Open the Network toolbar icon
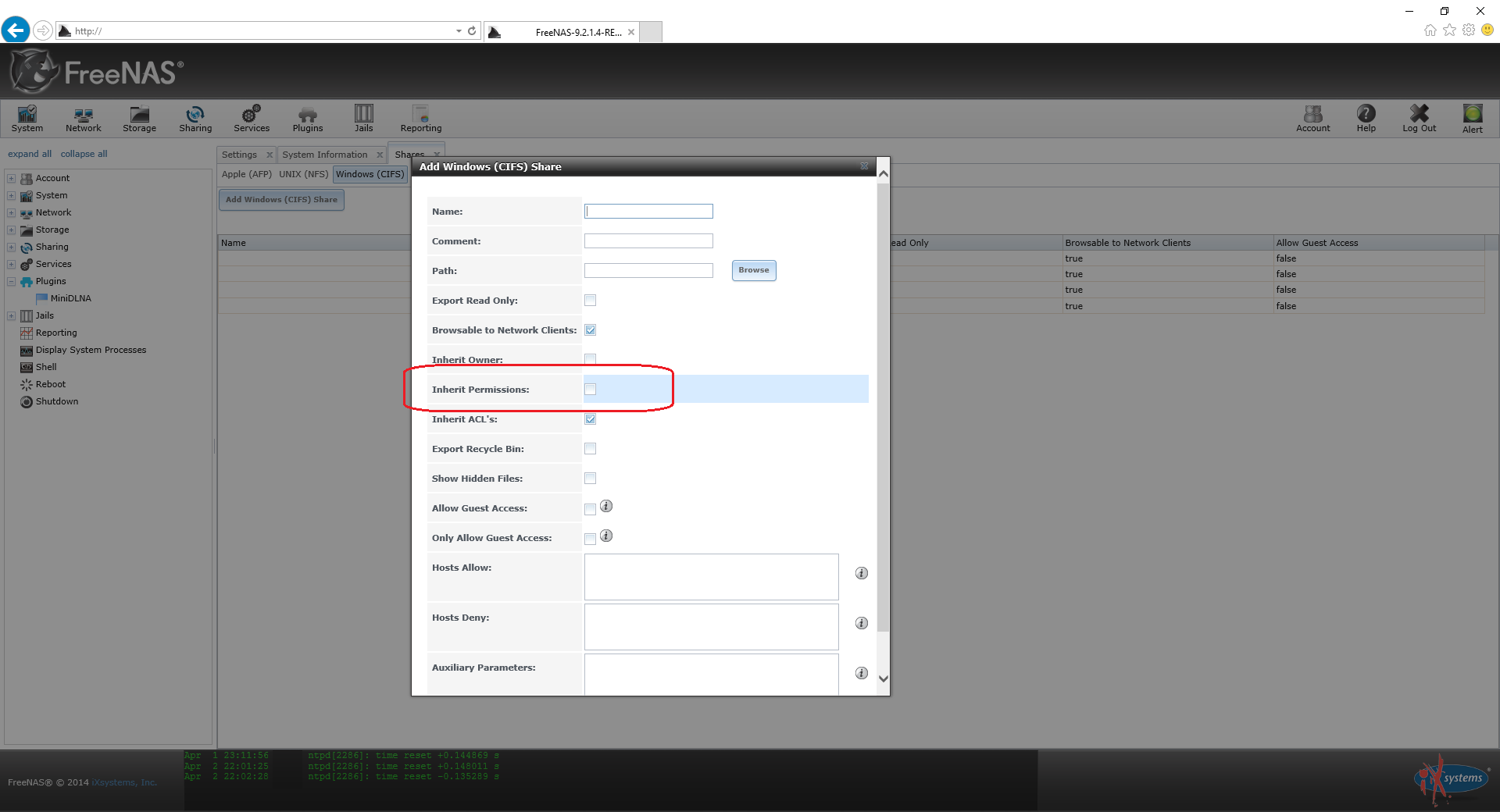Viewport: 1500px width, 812px height. point(84,119)
